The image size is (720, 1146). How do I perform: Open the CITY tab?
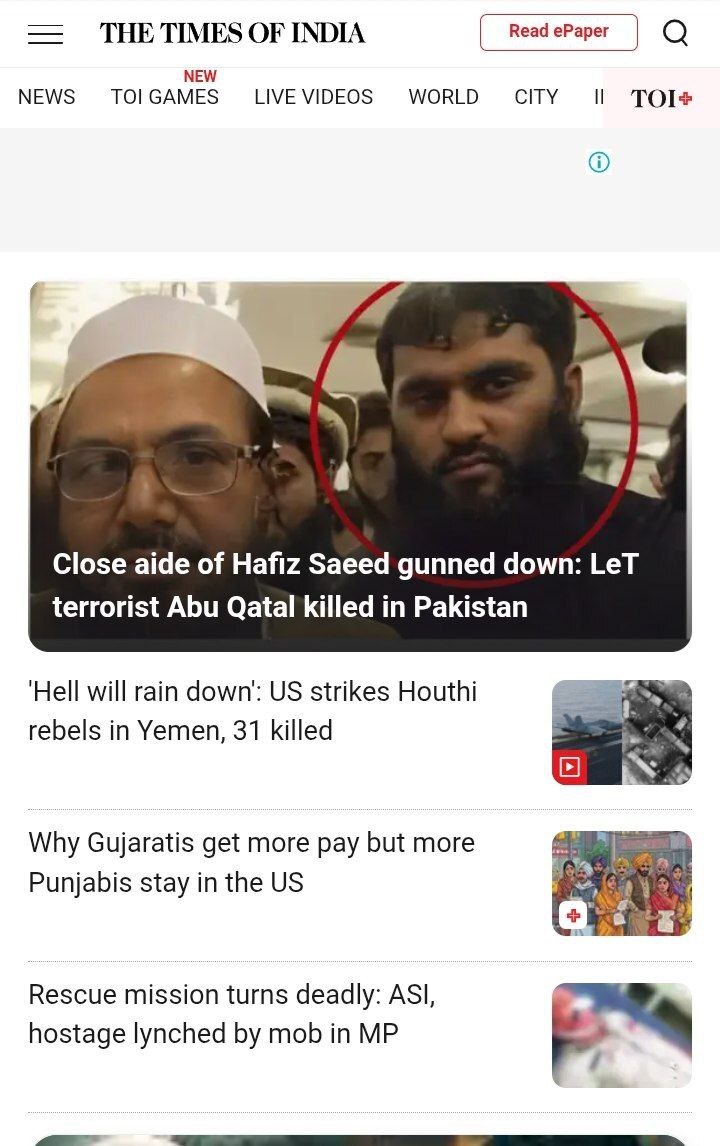537,97
